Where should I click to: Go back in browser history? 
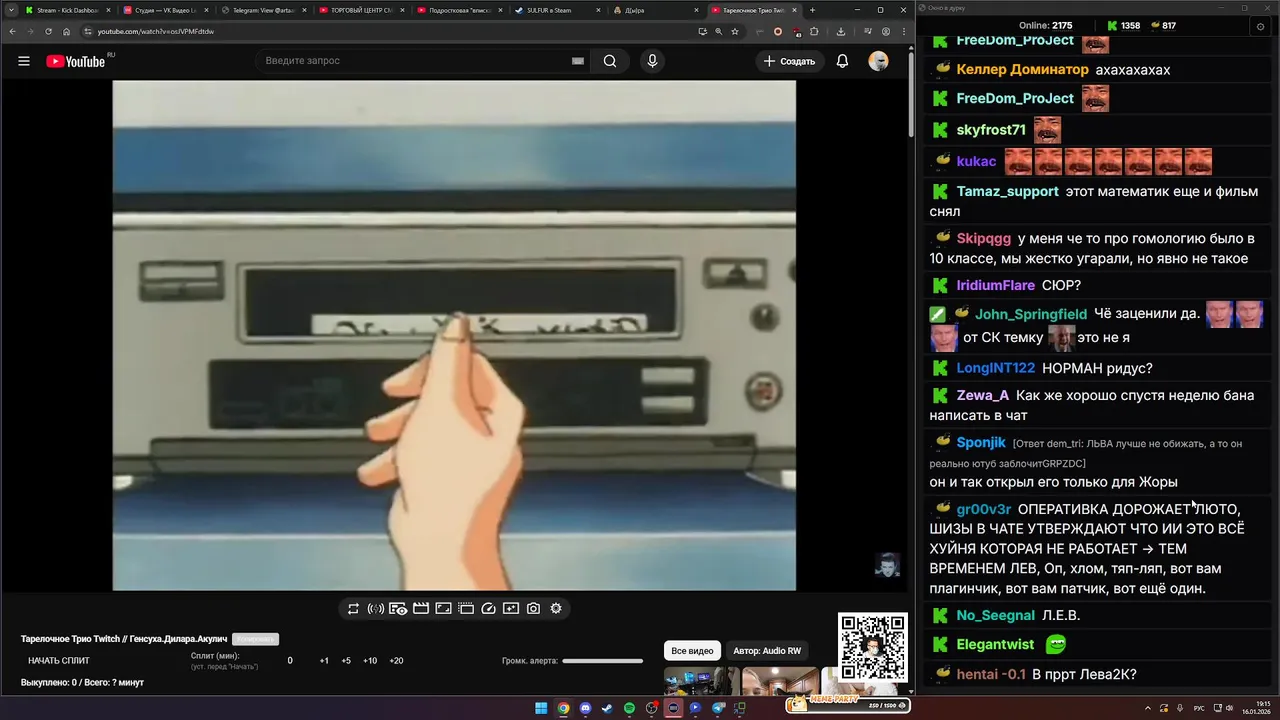[x=12, y=31]
